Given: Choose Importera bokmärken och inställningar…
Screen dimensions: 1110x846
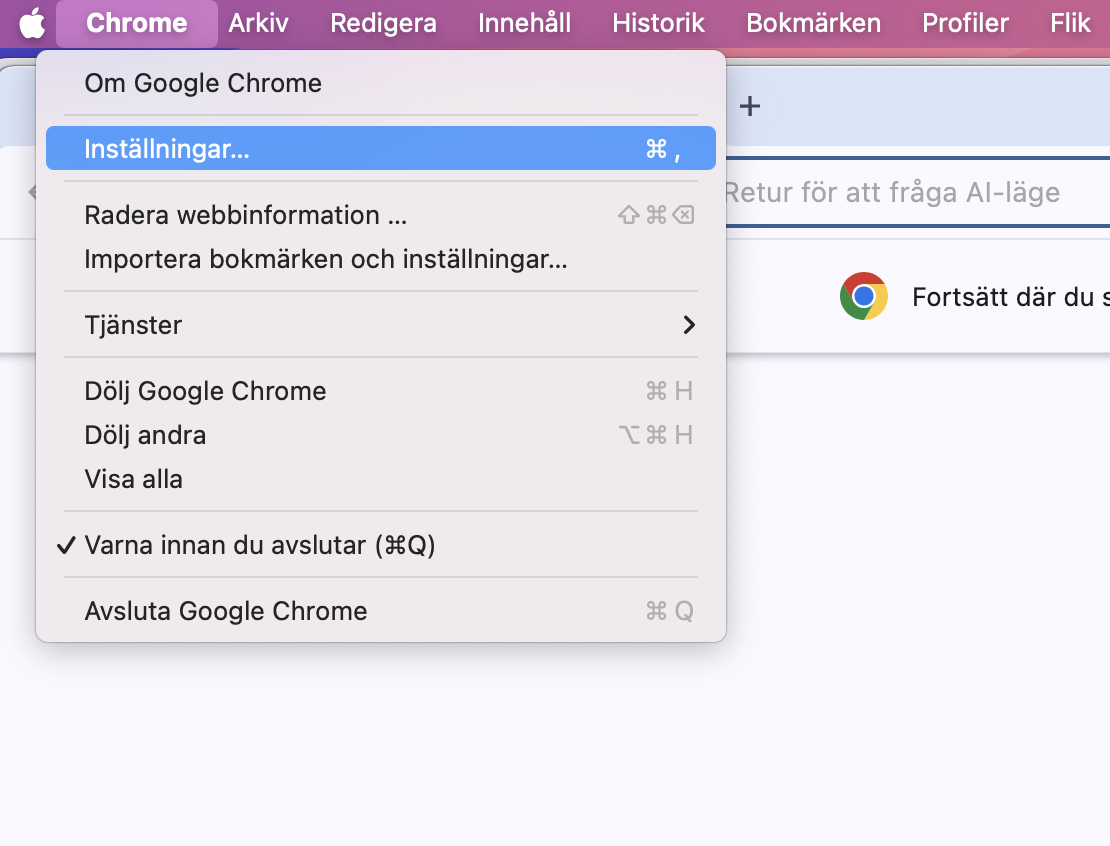Looking at the screenshot, I should pyautogui.click(x=381, y=259).
